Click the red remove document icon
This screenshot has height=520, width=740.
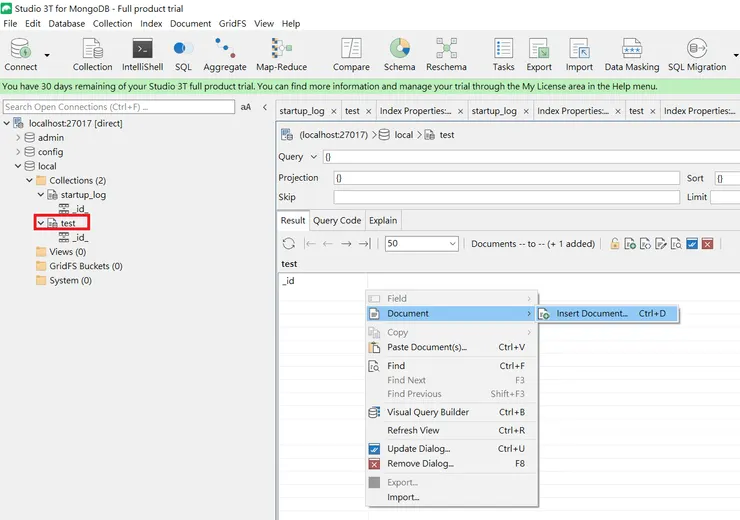point(707,243)
